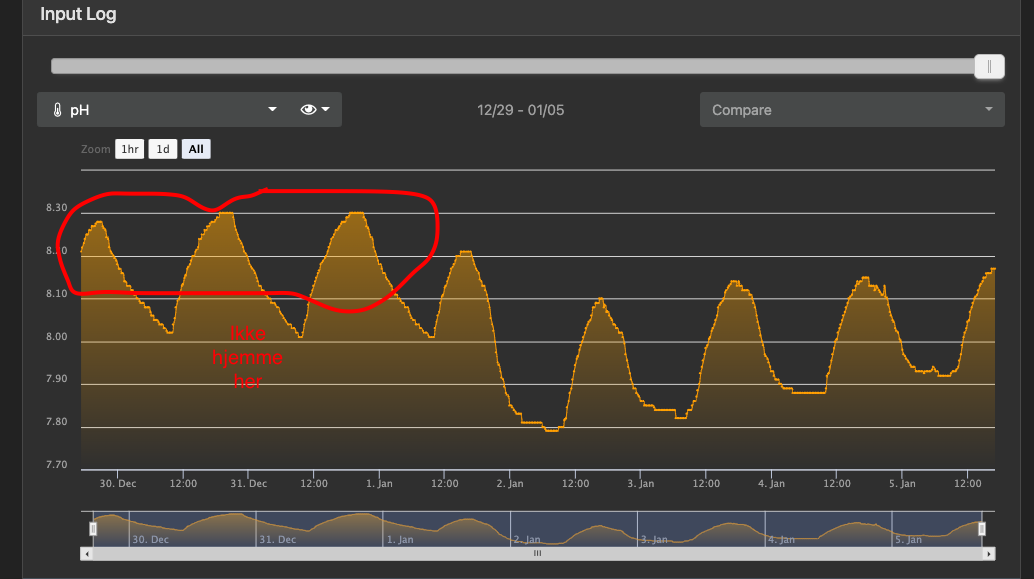Click the eye visibility icon

pos(308,110)
